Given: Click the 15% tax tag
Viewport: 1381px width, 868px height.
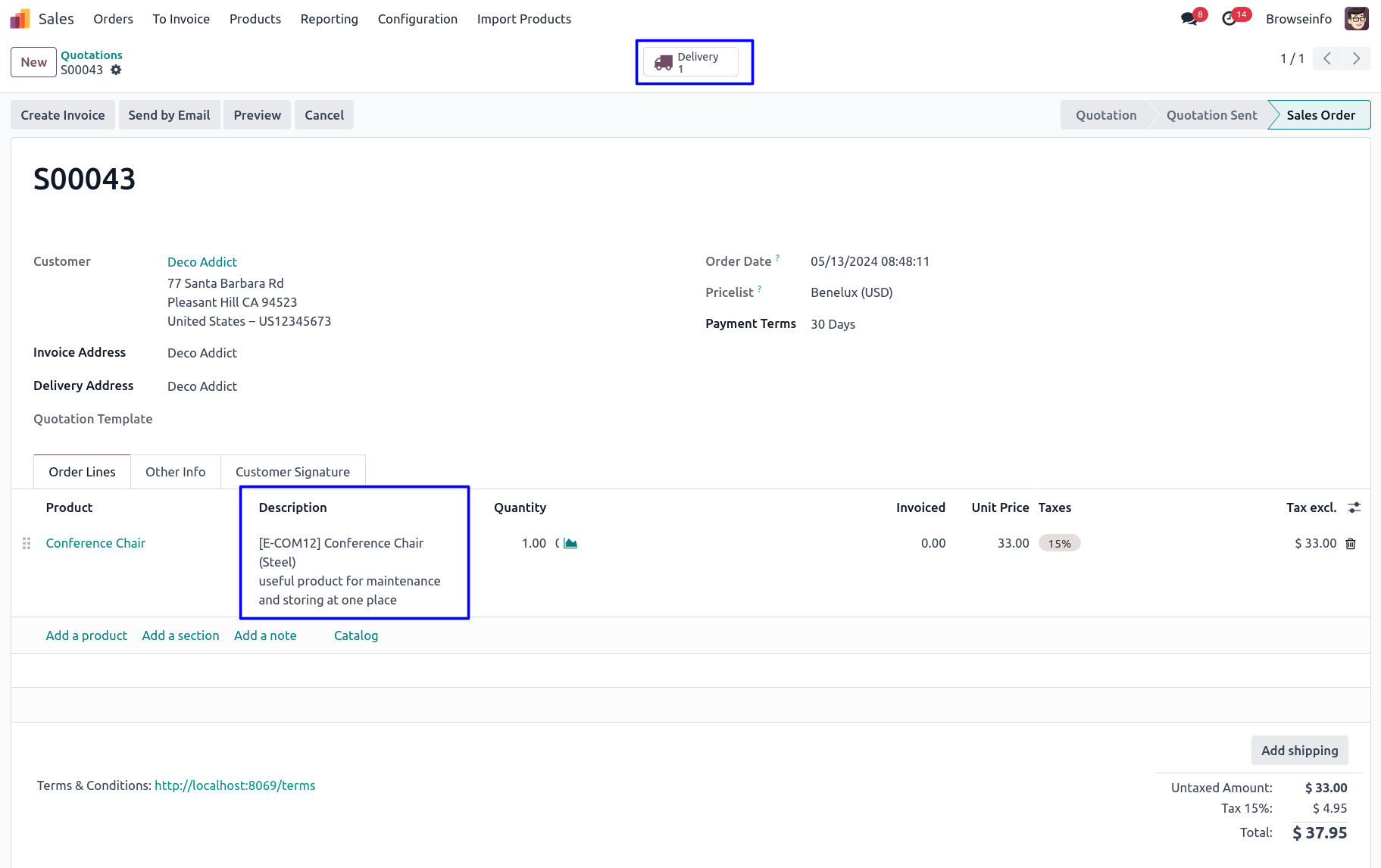Looking at the screenshot, I should point(1059,543).
